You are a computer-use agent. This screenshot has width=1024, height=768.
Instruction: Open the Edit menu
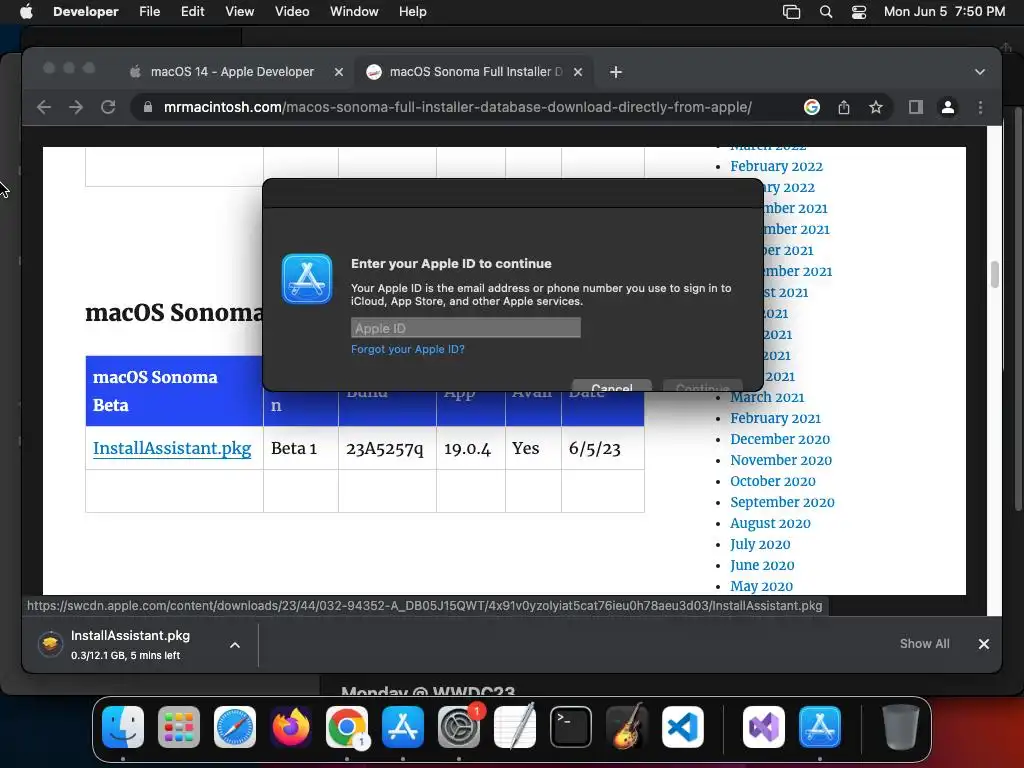(193, 12)
